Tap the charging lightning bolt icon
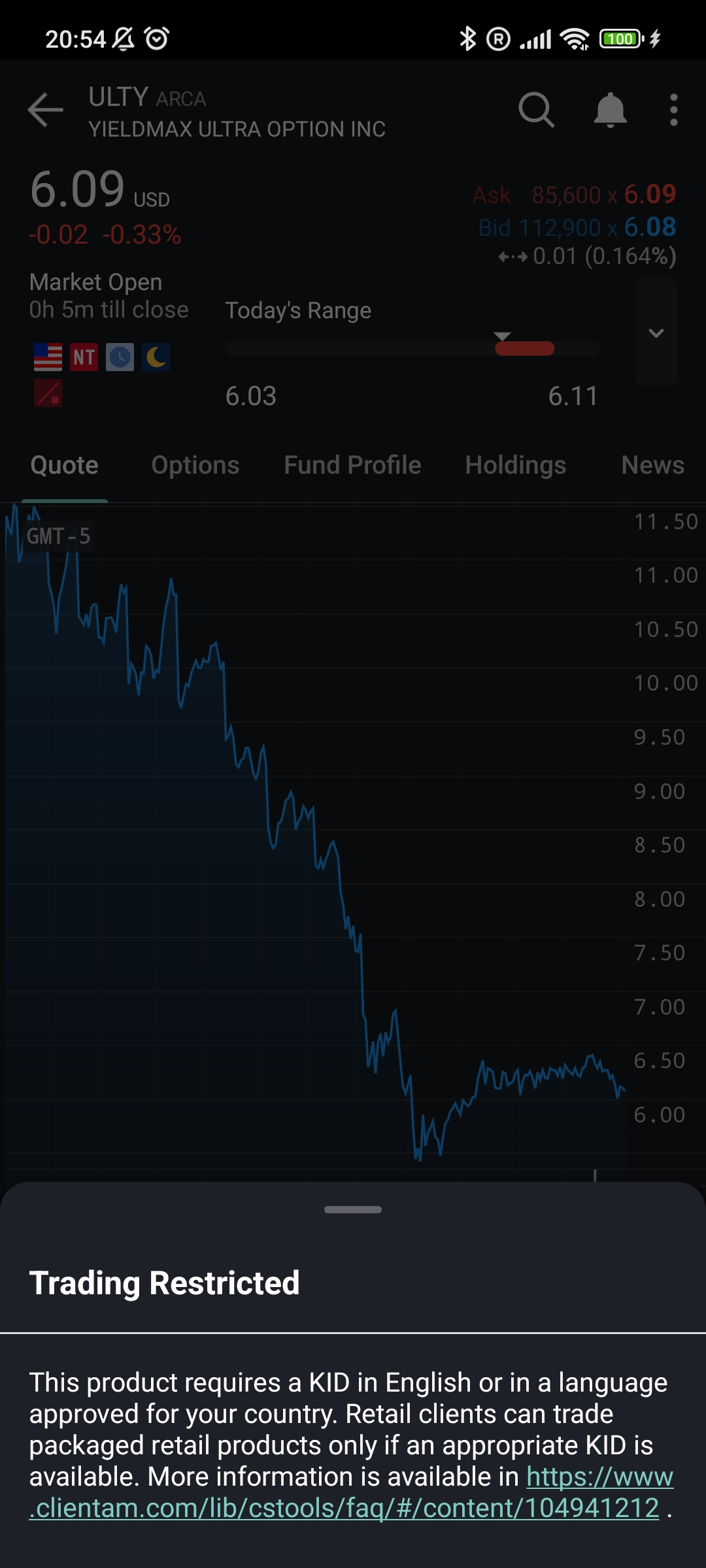Viewport: 706px width, 1568px height. 655,39
